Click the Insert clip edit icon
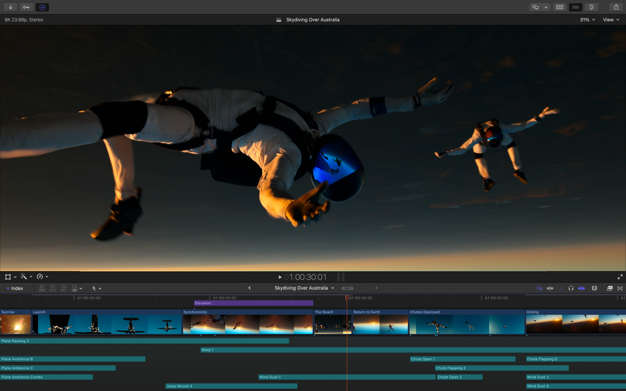Screen dimensions: 626x391 pos(53,288)
